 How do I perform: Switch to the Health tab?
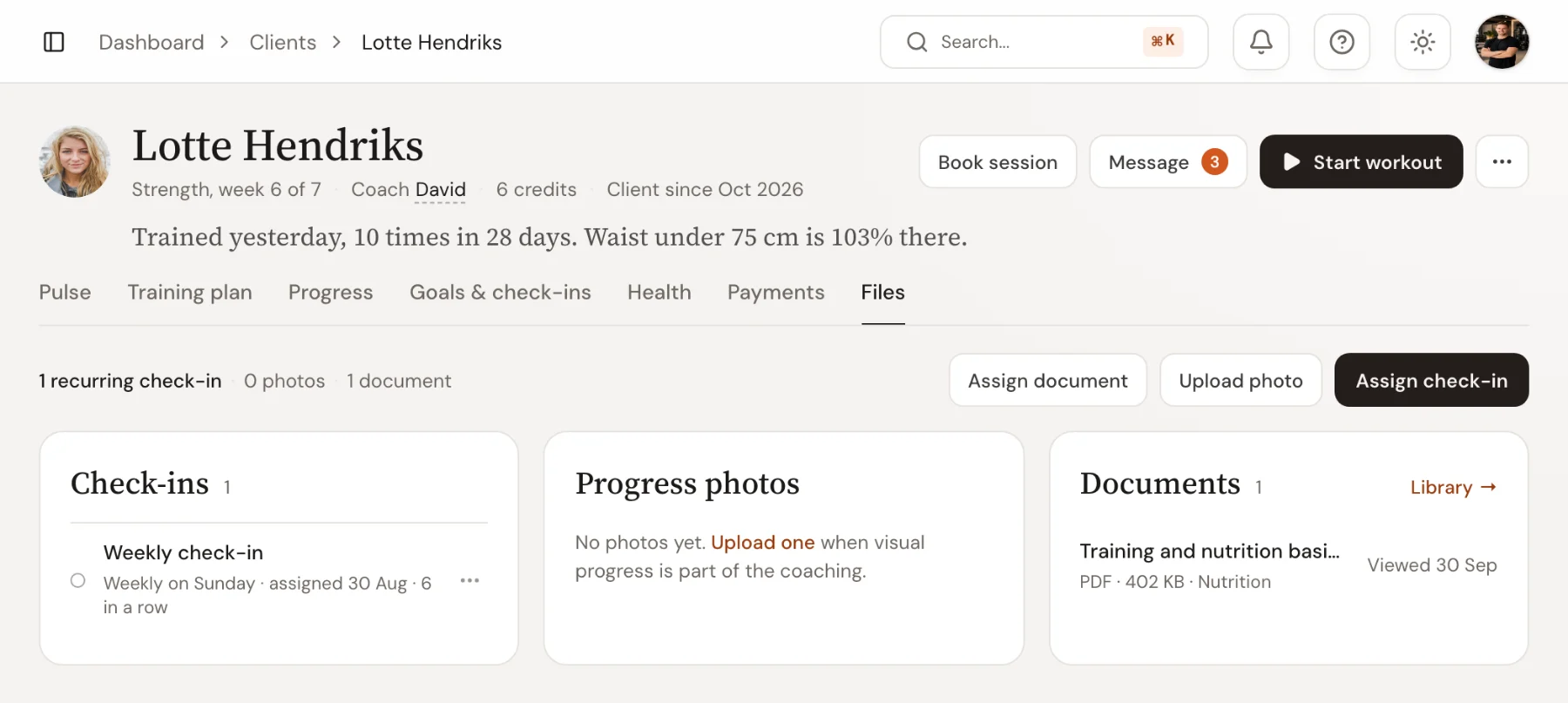[659, 293]
